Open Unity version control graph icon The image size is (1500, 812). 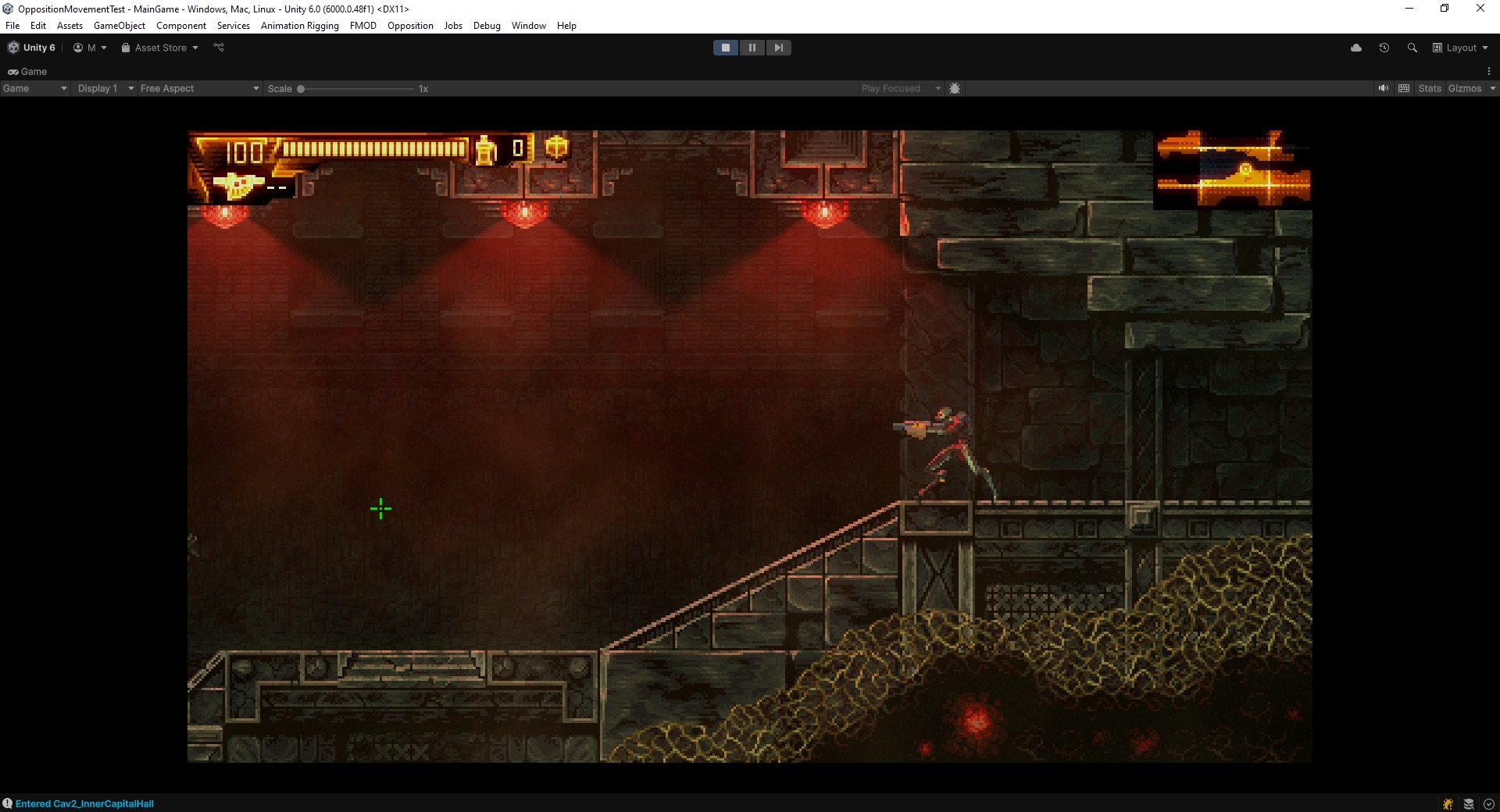pyautogui.click(x=219, y=48)
